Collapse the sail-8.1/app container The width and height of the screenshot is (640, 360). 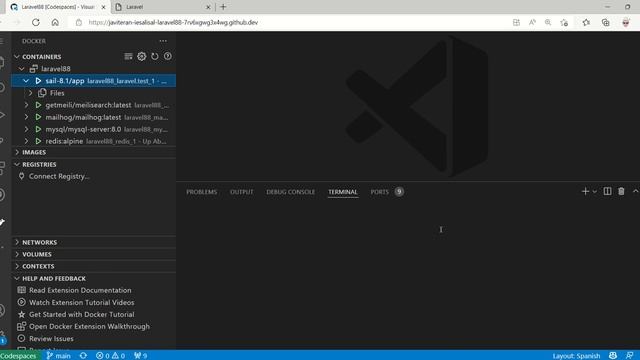tap(26, 81)
